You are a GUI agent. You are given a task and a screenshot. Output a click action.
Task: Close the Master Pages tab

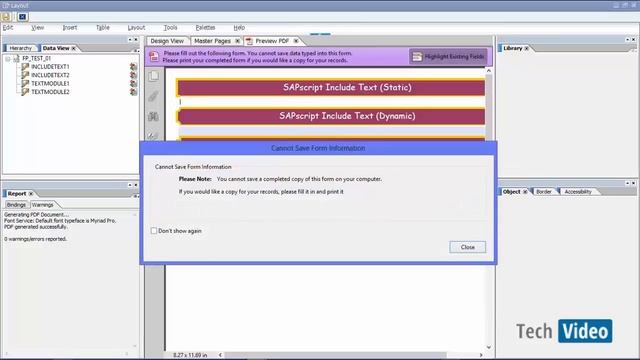(x=238, y=41)
